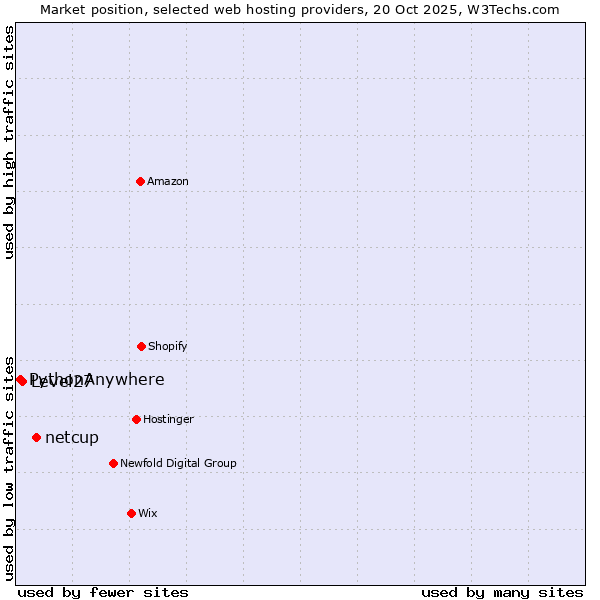600x600 pixels.
Task: Click the Wix red diamond marker
Action: click(x=131, y=513)
